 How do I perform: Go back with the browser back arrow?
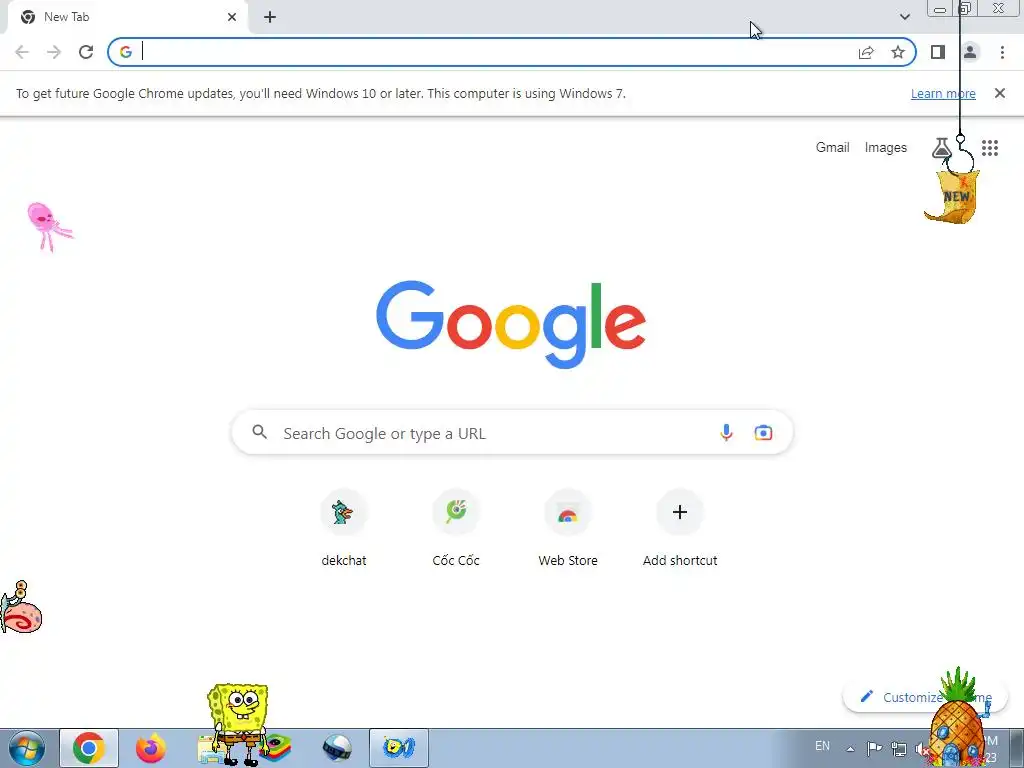[x=22, y=52]
